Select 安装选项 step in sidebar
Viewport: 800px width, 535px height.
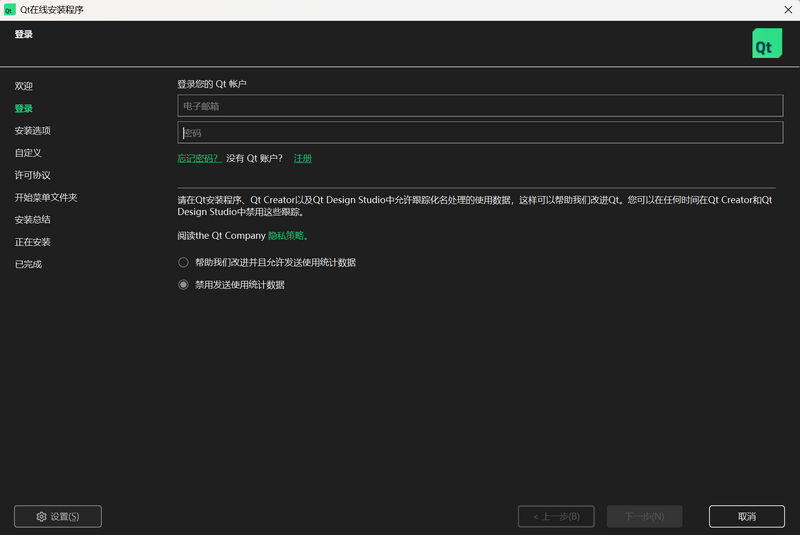[33, 131]
